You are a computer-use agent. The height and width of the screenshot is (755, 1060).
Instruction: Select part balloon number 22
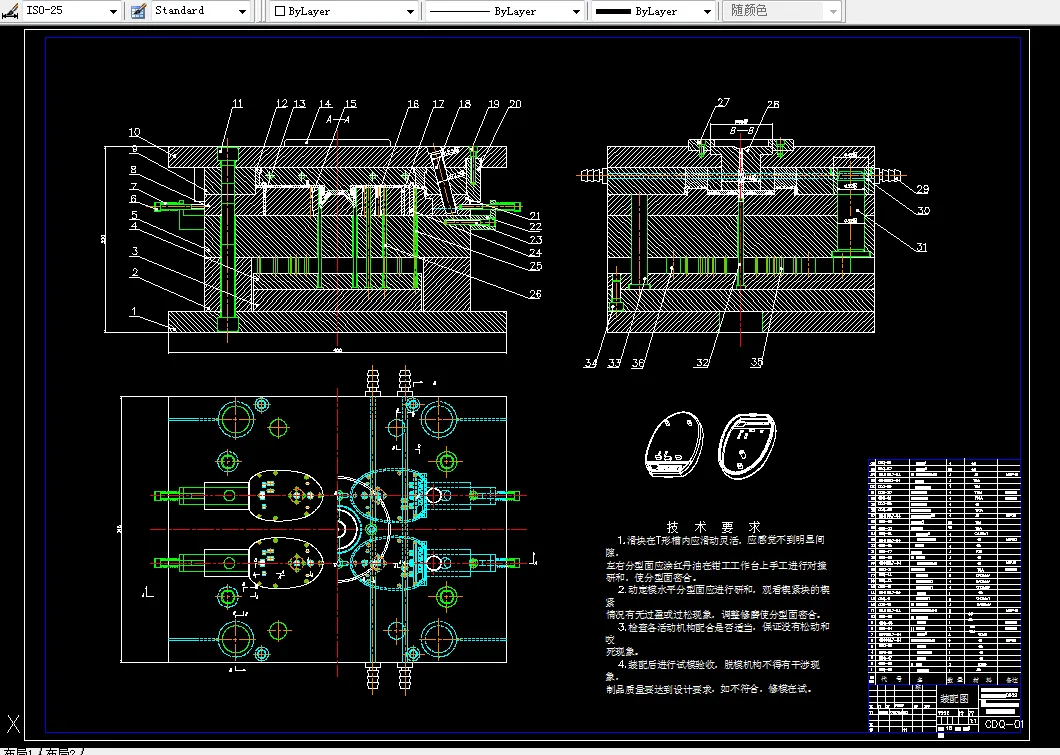coord(535,227)
